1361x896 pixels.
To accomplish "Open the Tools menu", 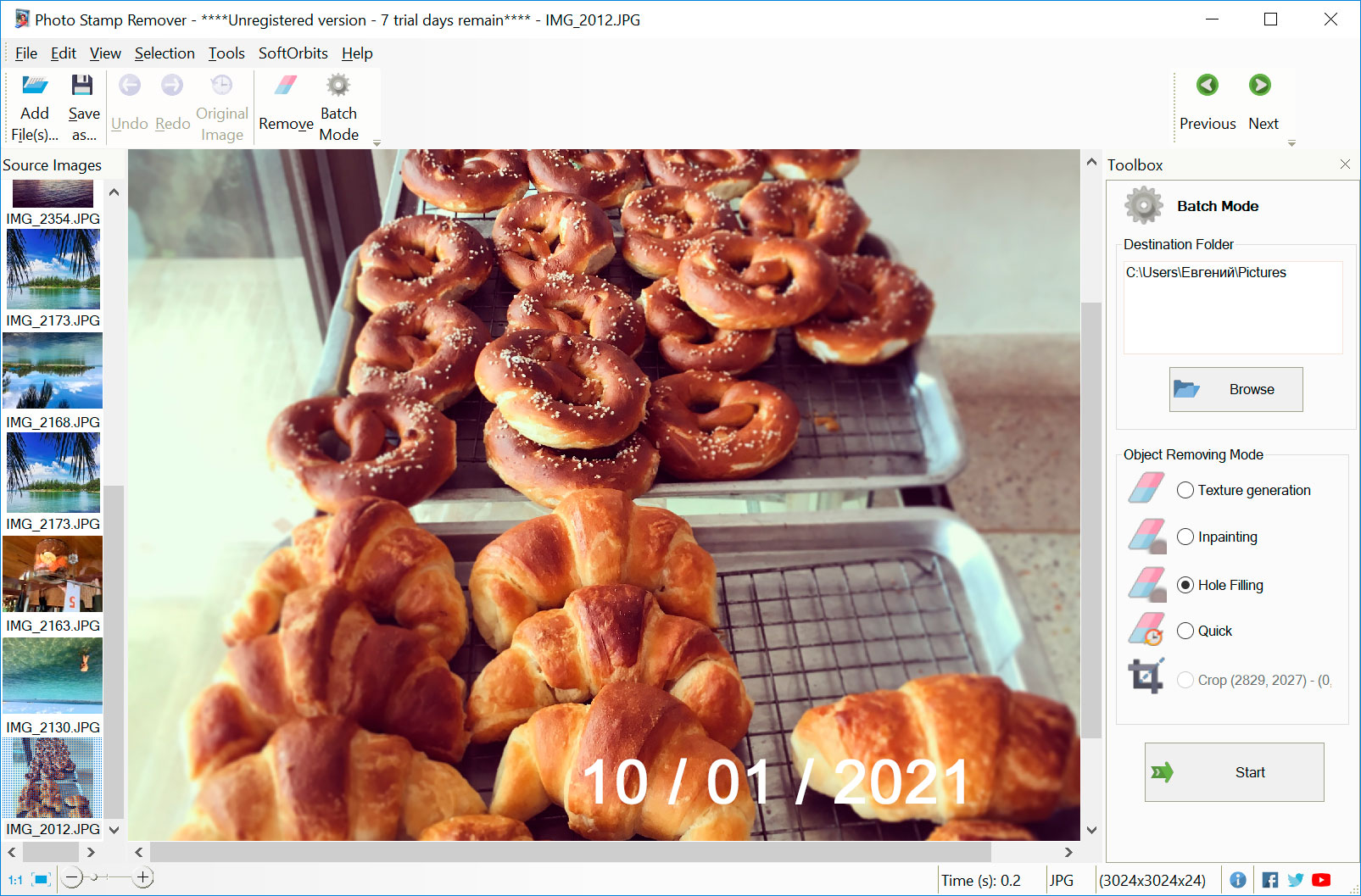I will pyautogui.click(x=226, y=53).
